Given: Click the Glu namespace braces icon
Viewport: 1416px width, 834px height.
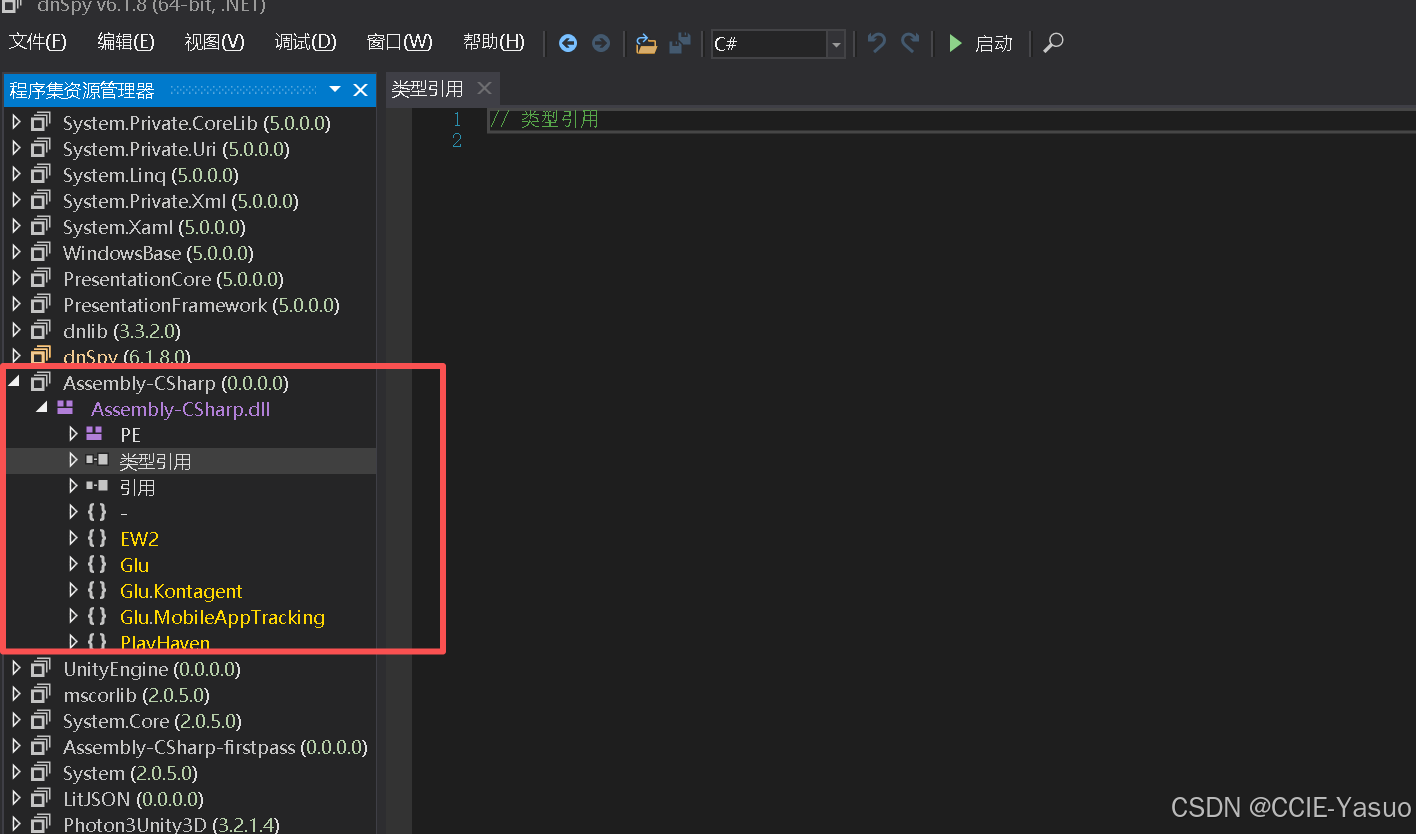Looking at the screenshot, I should click(97, 564).
